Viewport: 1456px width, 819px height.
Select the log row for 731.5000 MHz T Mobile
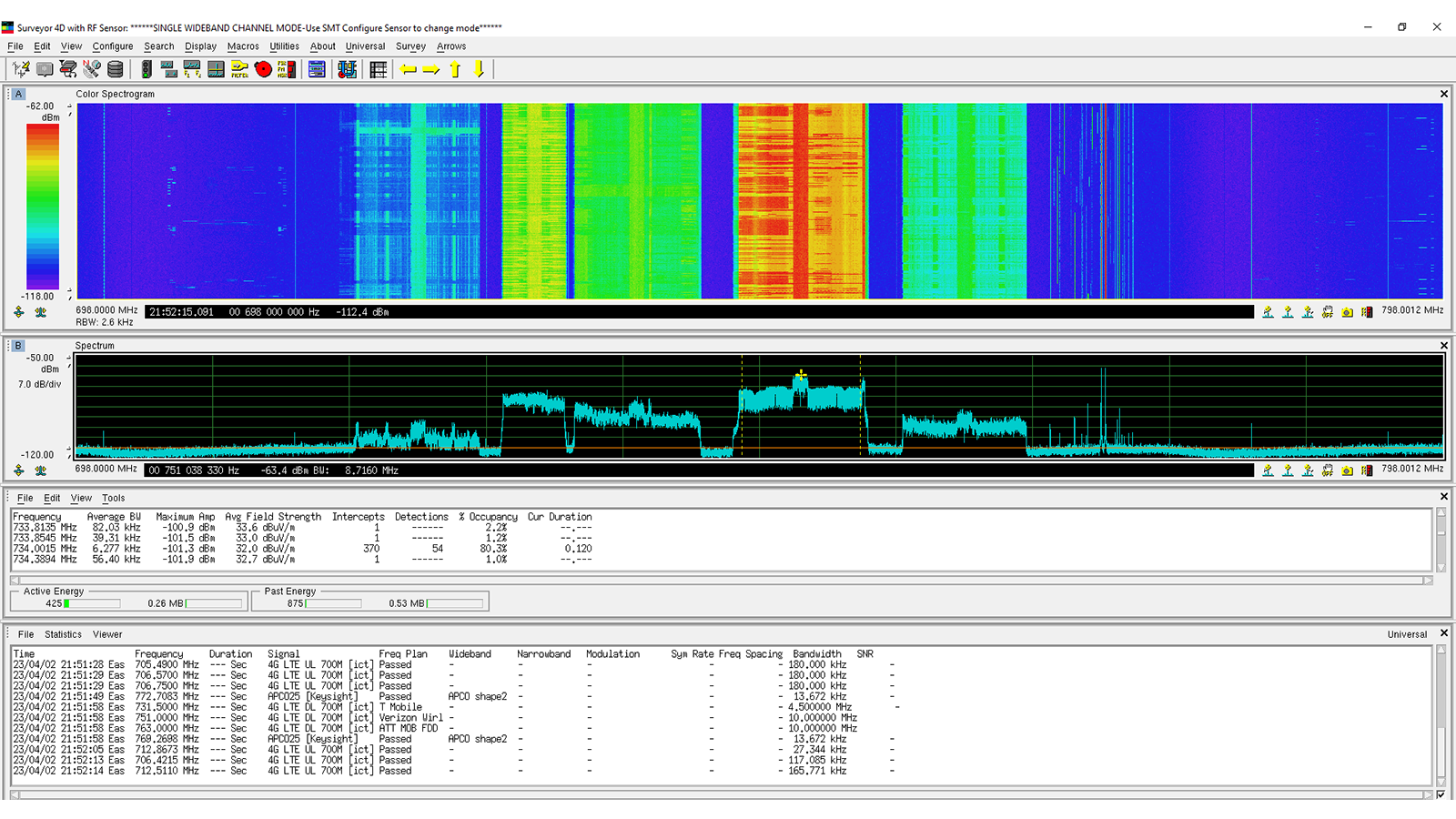point(455,707)
